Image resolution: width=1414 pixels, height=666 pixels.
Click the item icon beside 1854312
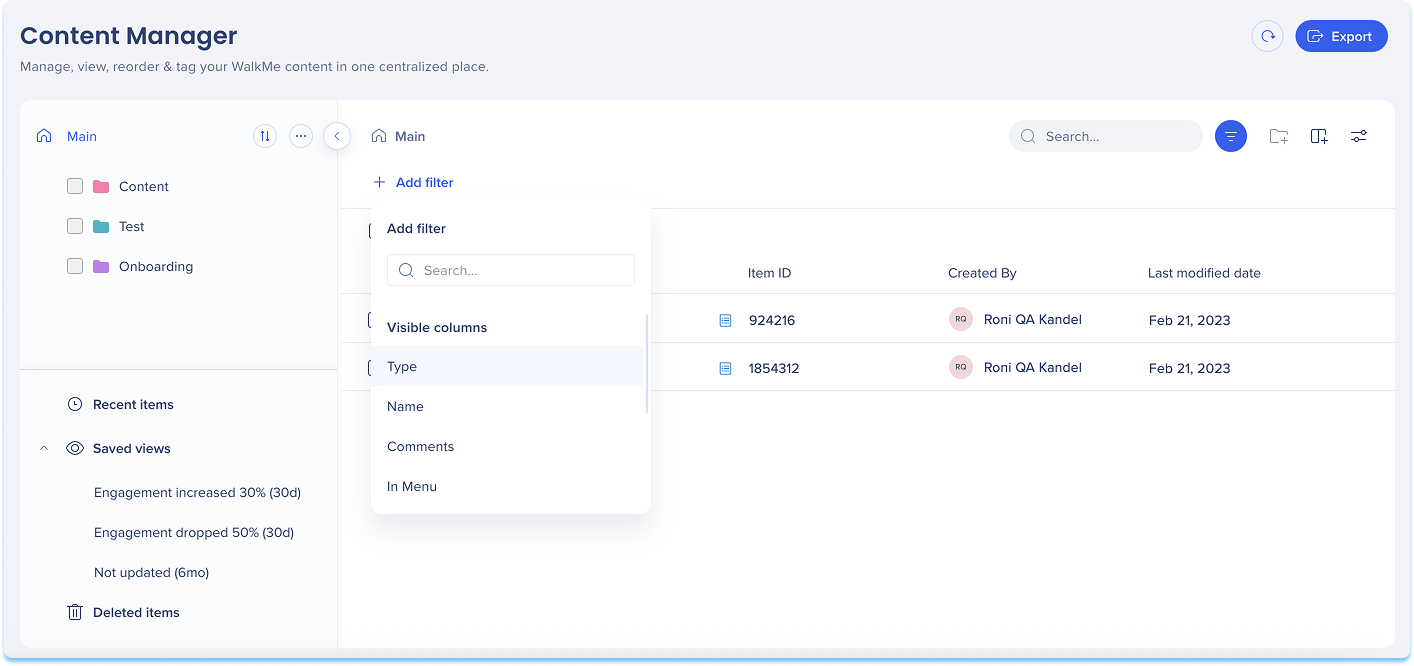point(726,368)
